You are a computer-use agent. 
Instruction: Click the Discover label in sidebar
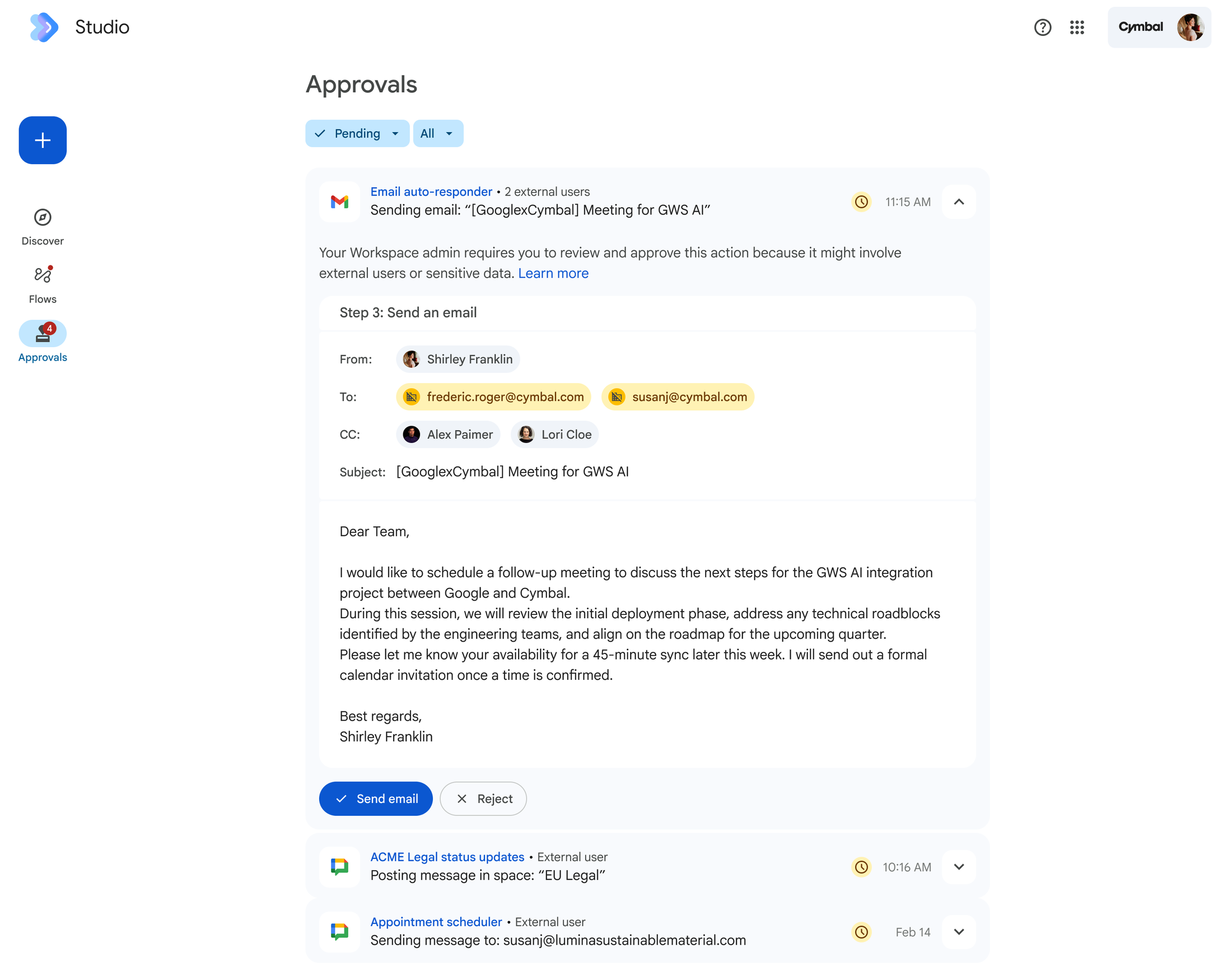click(x=43, y=241)
